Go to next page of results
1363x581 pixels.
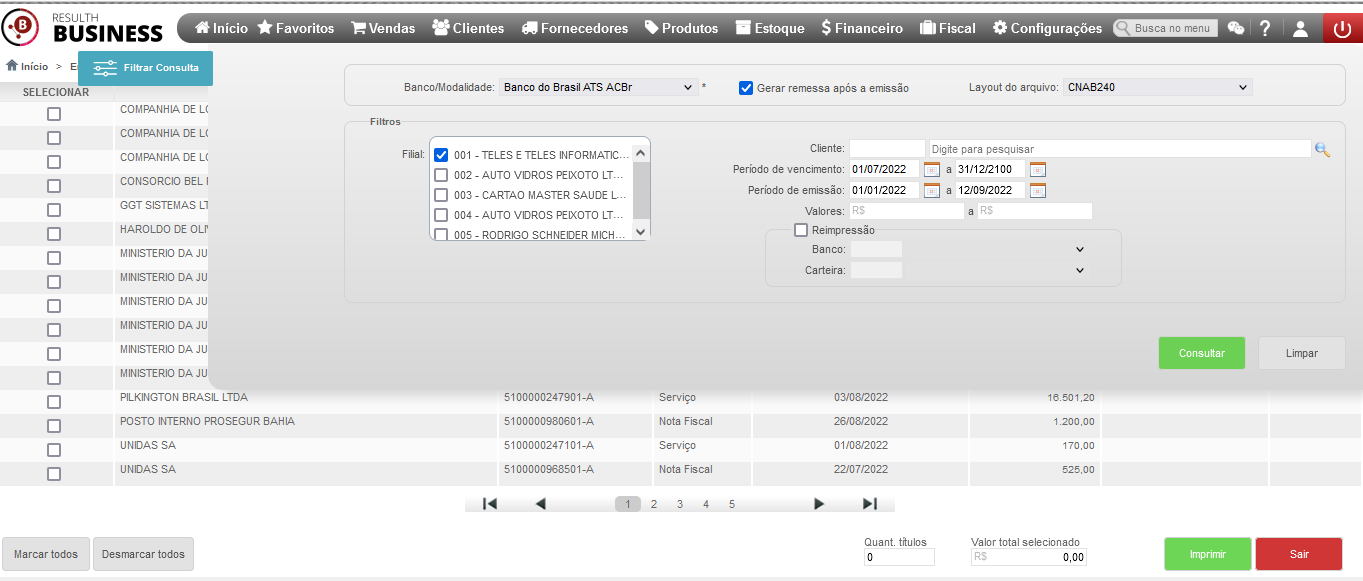point(819,504)
